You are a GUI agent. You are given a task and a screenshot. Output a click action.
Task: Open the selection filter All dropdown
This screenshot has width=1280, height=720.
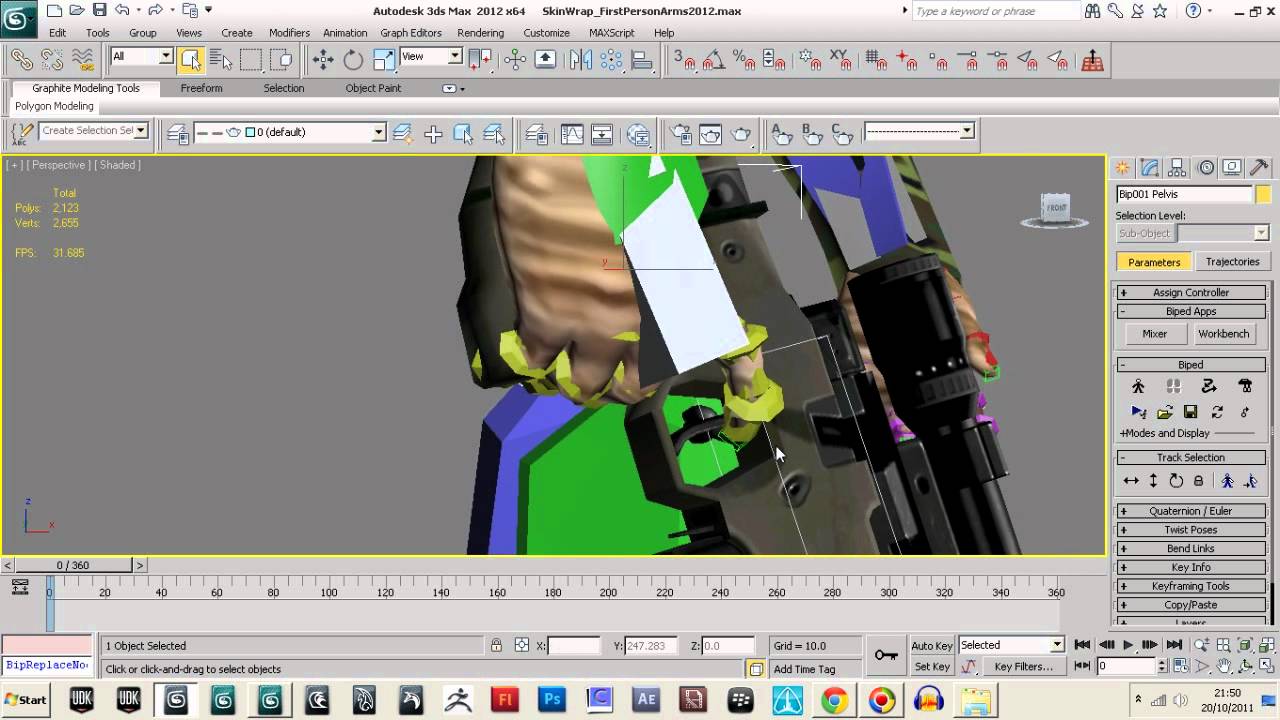[x=141, y=57]
